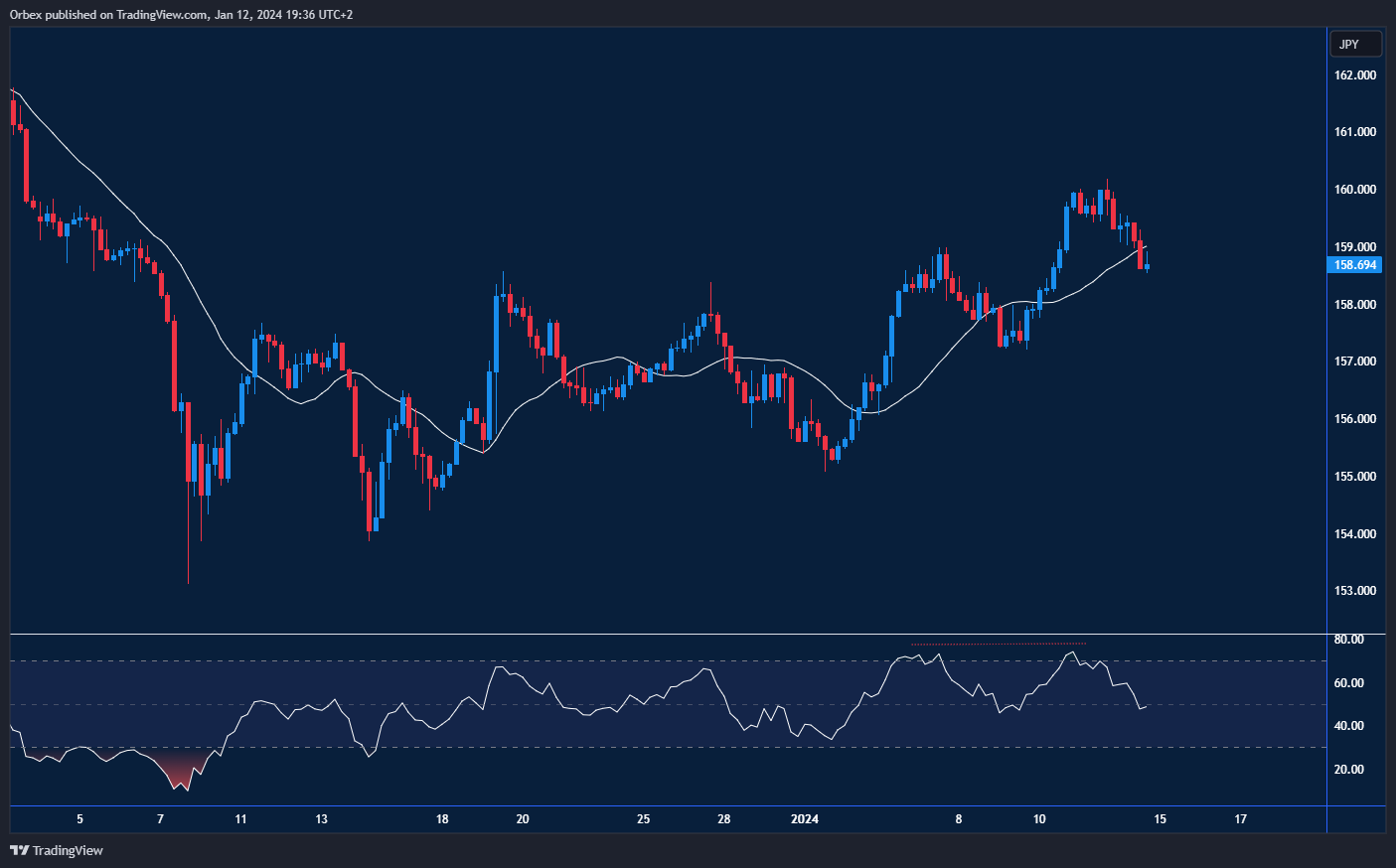
Task: Select the JPY currency badge
Action: pyautogui.click(x=1356, y=43)
